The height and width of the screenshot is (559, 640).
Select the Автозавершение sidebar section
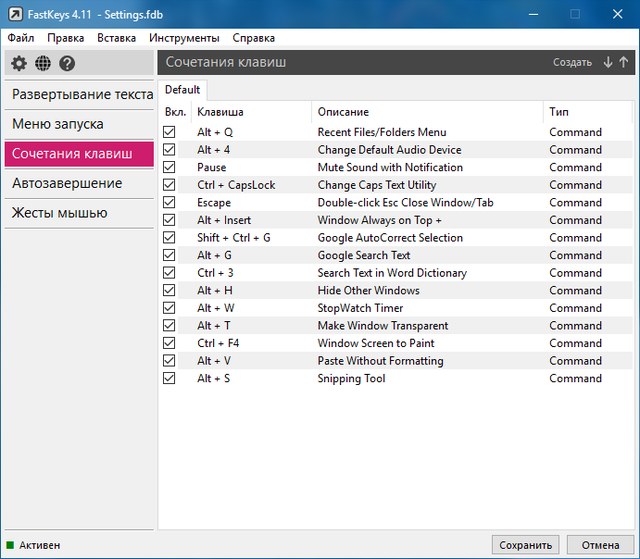pyautogui.click(x=67, y=183)
